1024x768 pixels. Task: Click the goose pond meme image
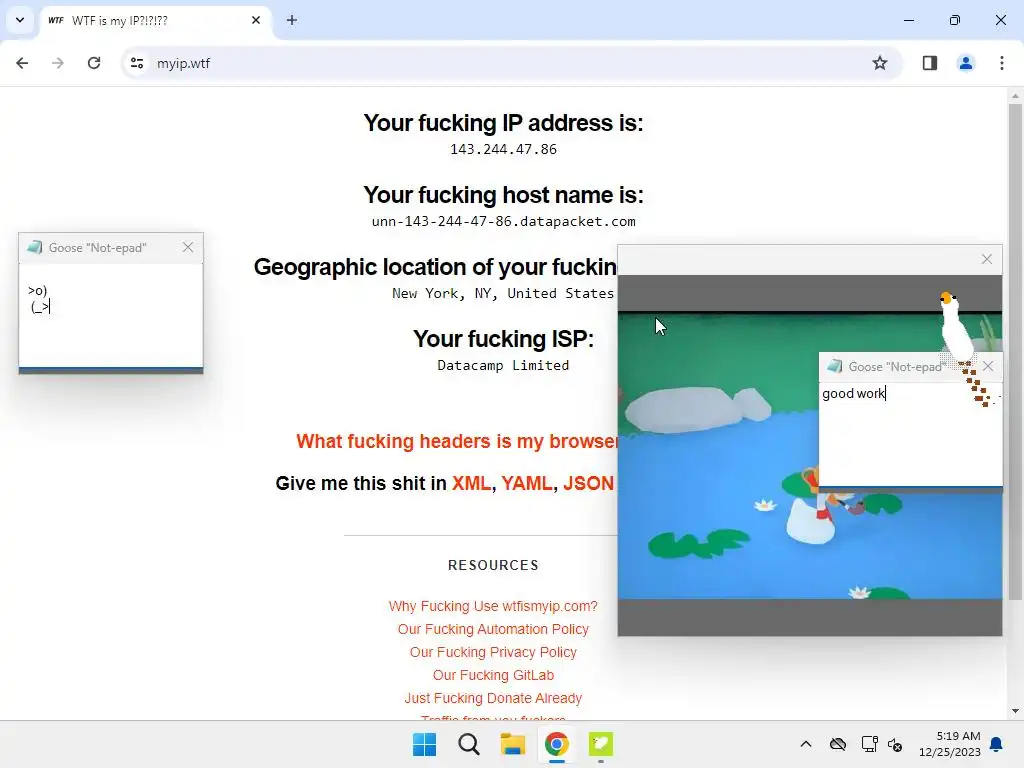click(x=718, y=455)
